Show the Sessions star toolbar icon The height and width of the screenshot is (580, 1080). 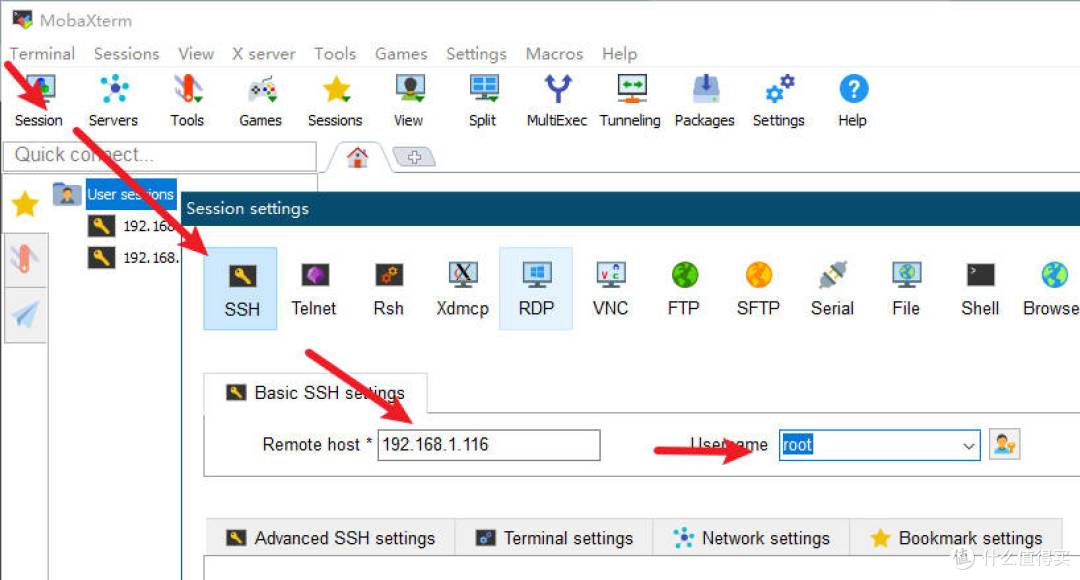click(335, 101)
